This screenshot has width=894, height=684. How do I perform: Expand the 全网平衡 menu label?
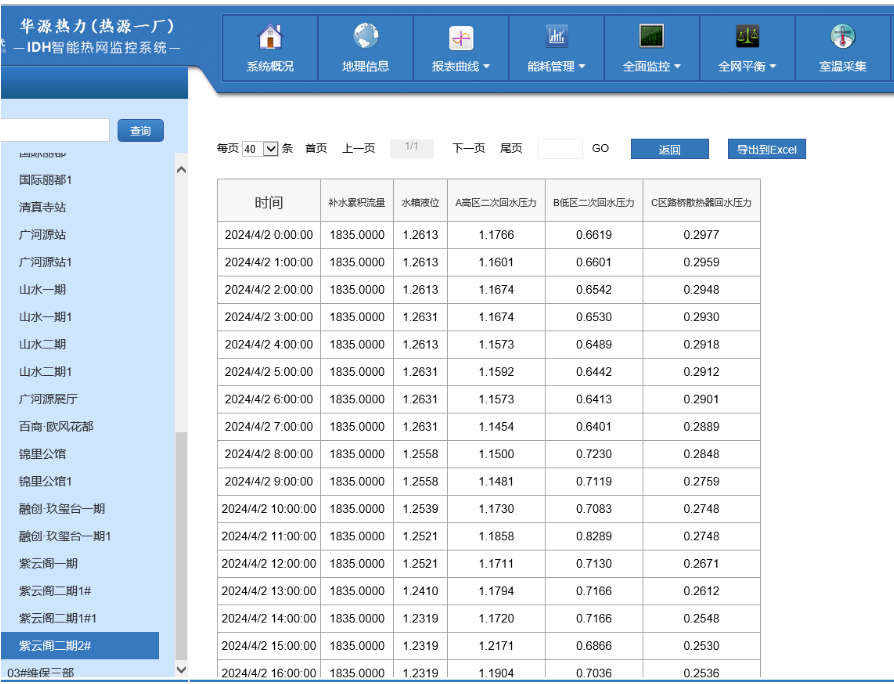tap(747, 67)
